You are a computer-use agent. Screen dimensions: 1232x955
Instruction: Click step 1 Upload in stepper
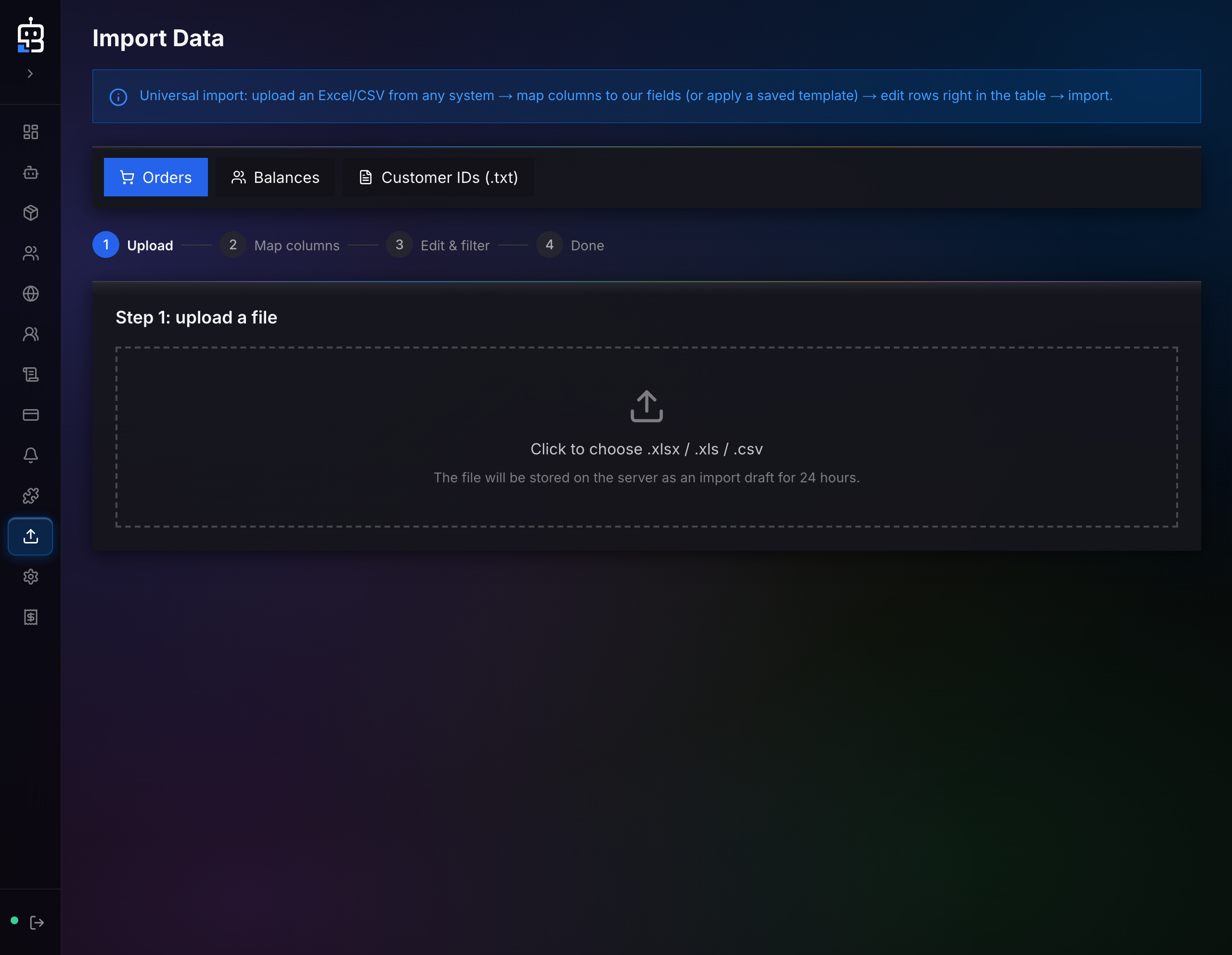click(x=133, y=245)
